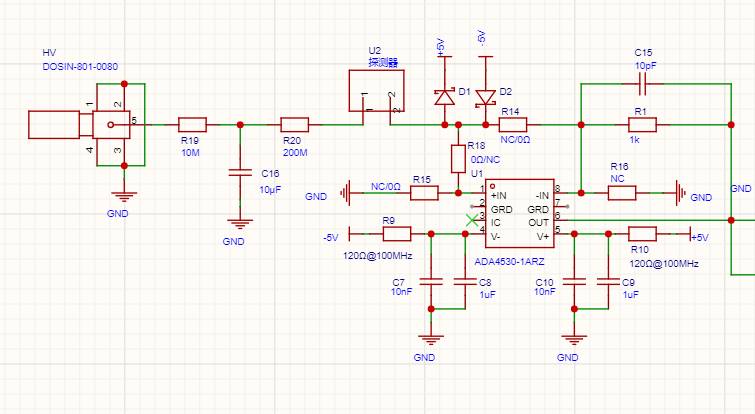Select capacitor C16 symbol
Image resolution: width=755 pixels, height=414 pixels.
pyautogui.click(x=240, y=172)
